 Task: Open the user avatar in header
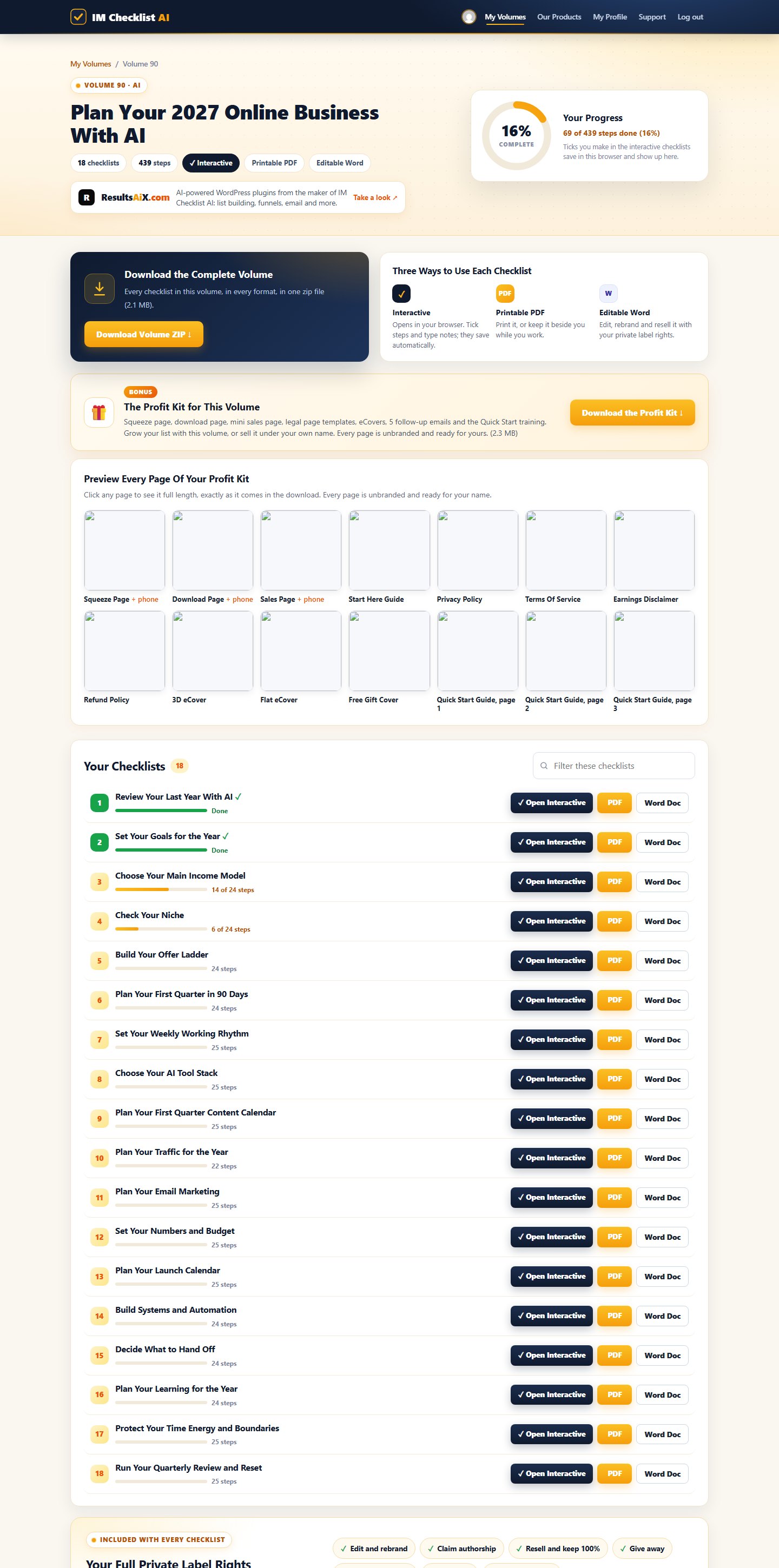click(468, 17)
